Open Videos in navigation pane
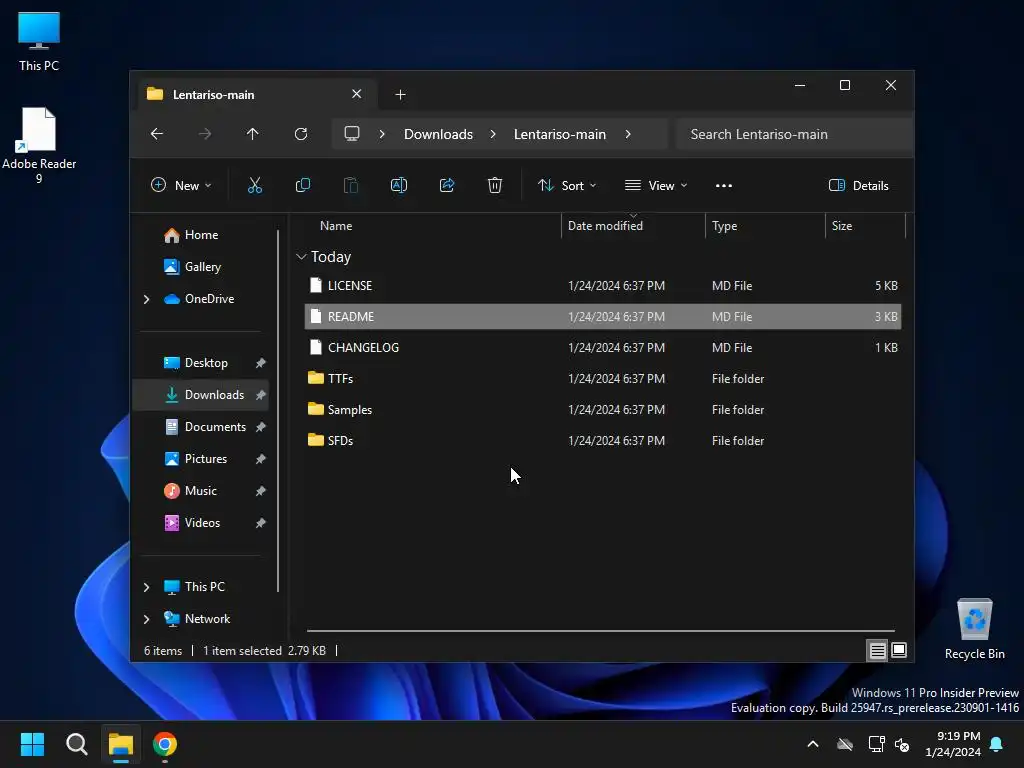Image resolution: width=1024 pixels, height=768 pixels. click(202, 523)
